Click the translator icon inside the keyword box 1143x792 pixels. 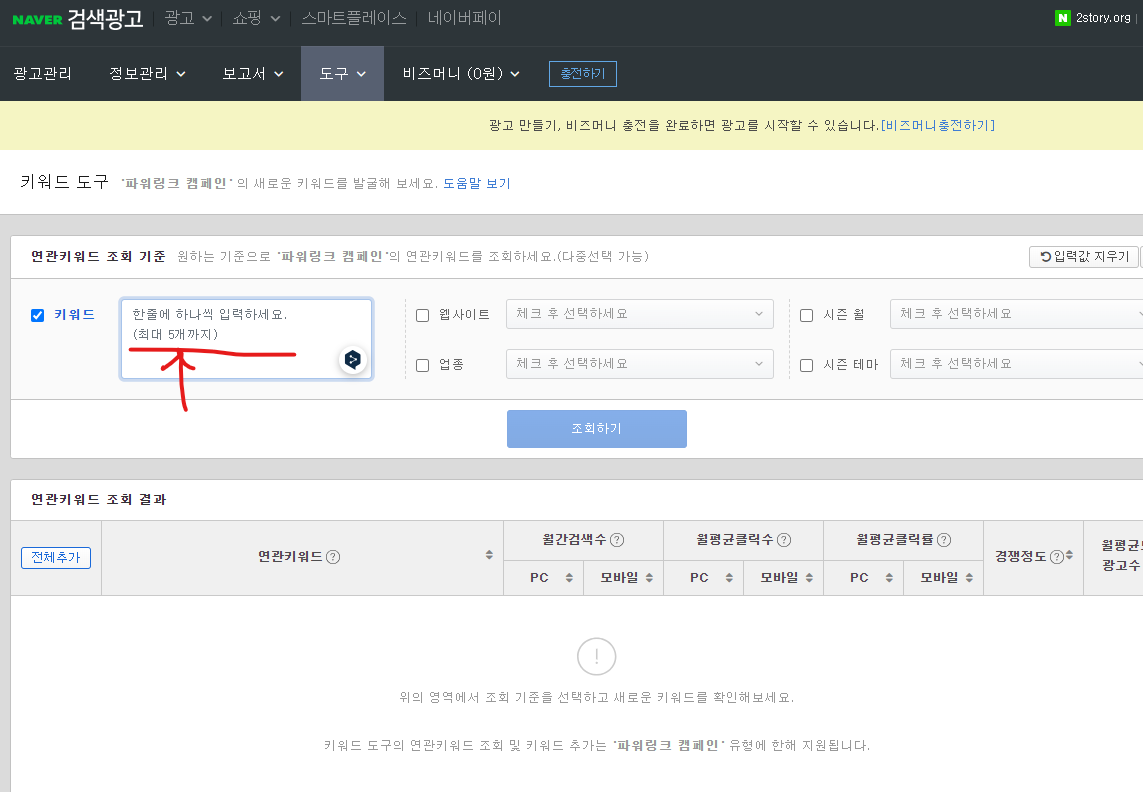[352, 360]
